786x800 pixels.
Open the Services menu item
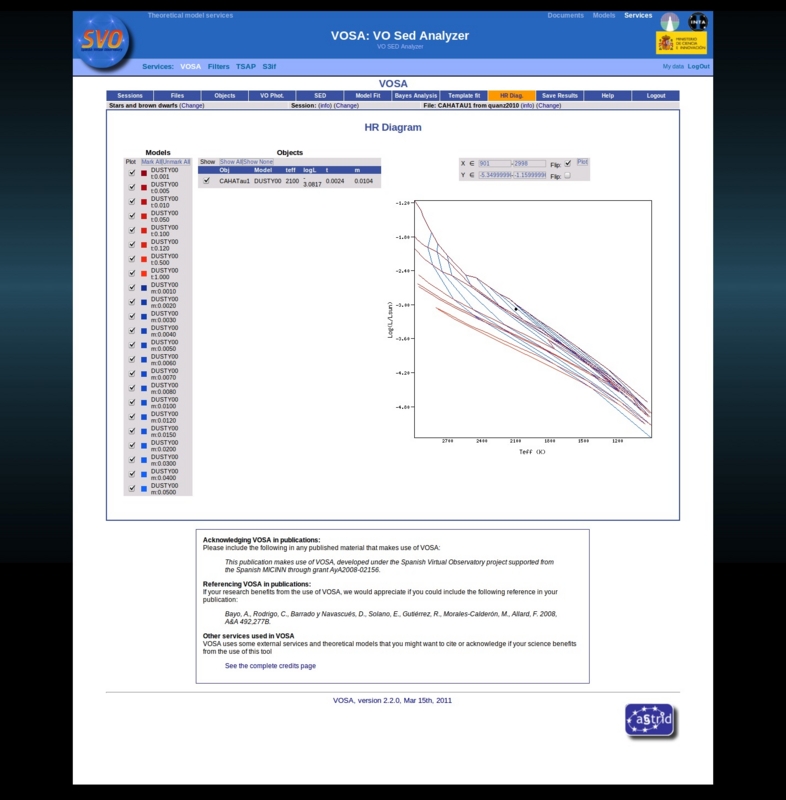click(638, 15)
